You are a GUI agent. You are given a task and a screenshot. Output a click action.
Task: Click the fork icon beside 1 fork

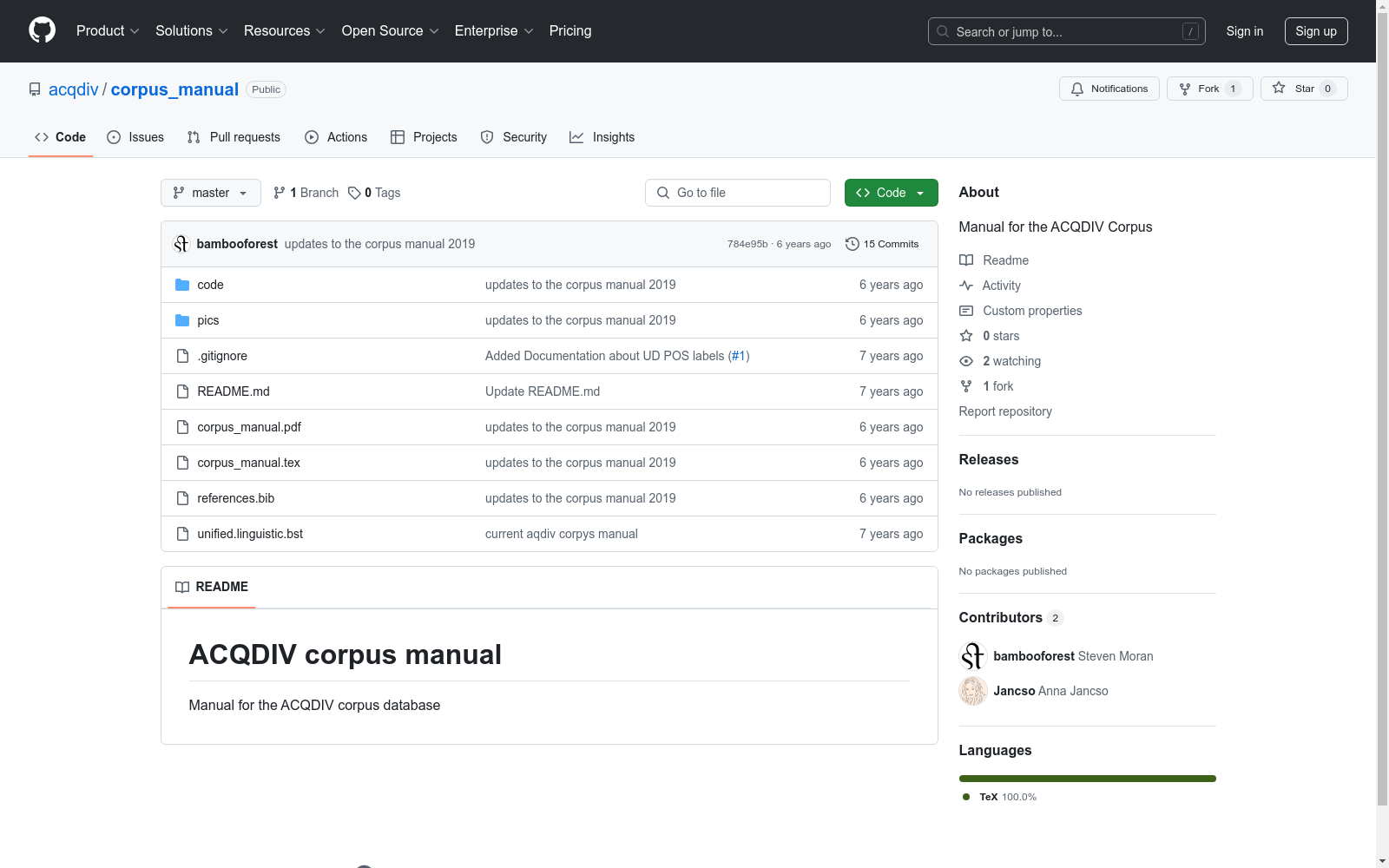[966, 386]
